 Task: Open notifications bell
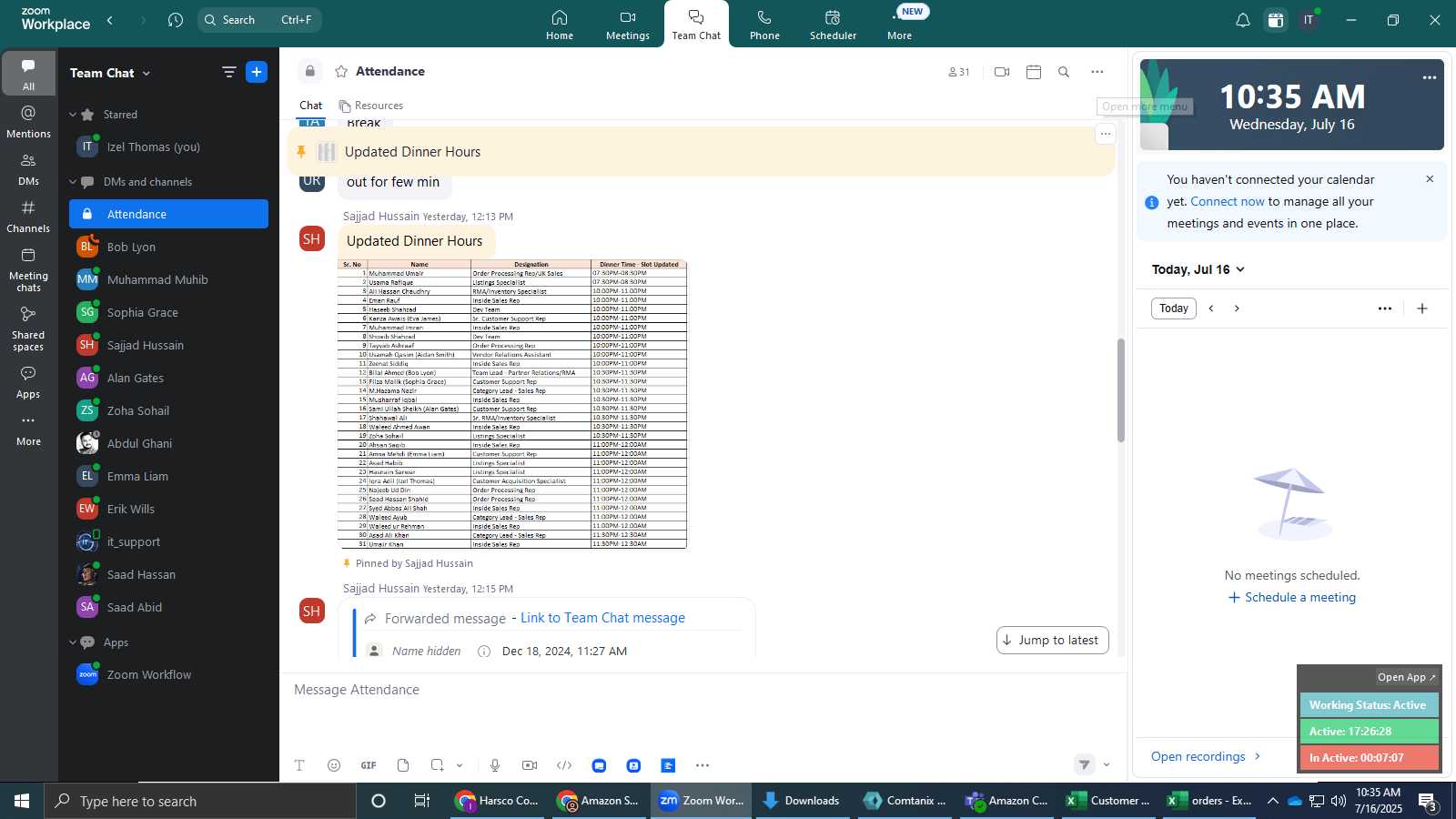click(x=1242, y=20)
